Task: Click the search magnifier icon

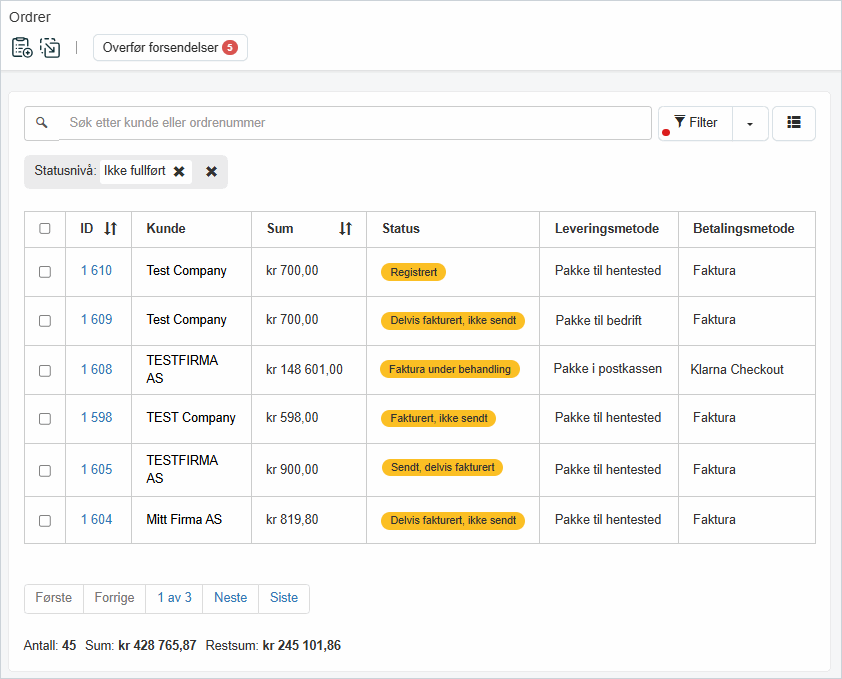Action: click(42, 123)
